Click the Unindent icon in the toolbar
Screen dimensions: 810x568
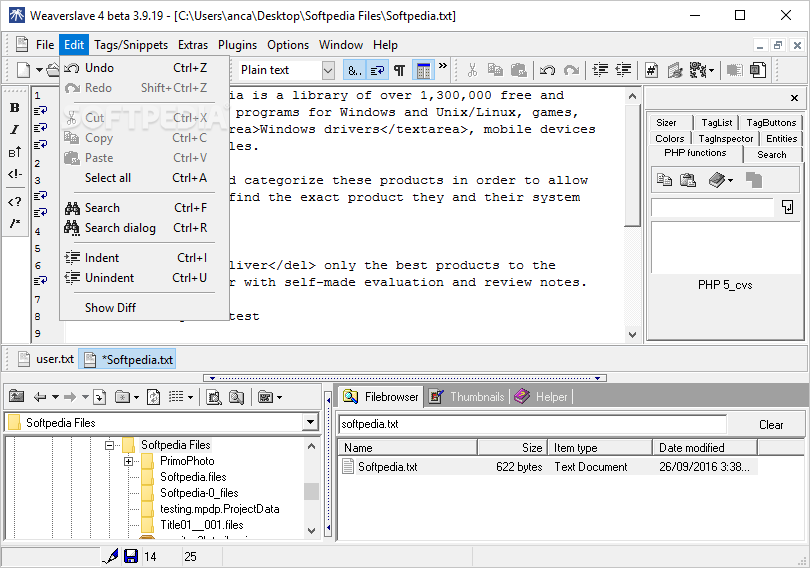pos(624,70)
